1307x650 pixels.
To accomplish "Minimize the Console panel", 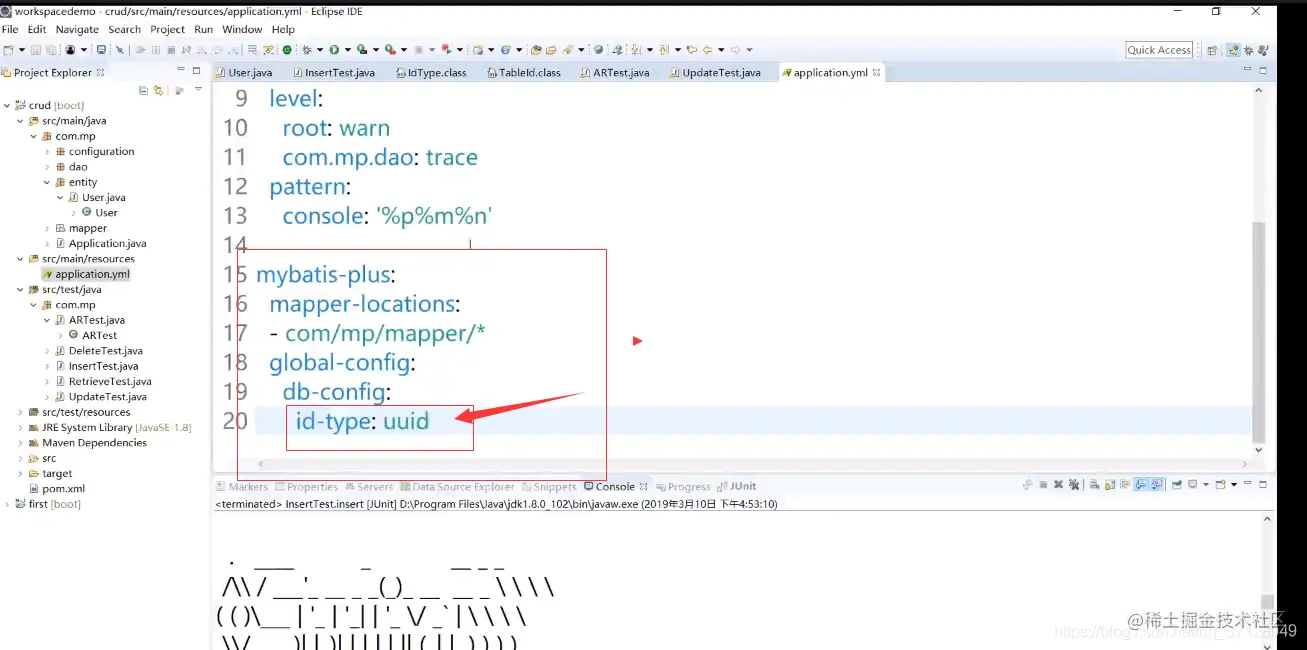I will [x=1247, y=484].
